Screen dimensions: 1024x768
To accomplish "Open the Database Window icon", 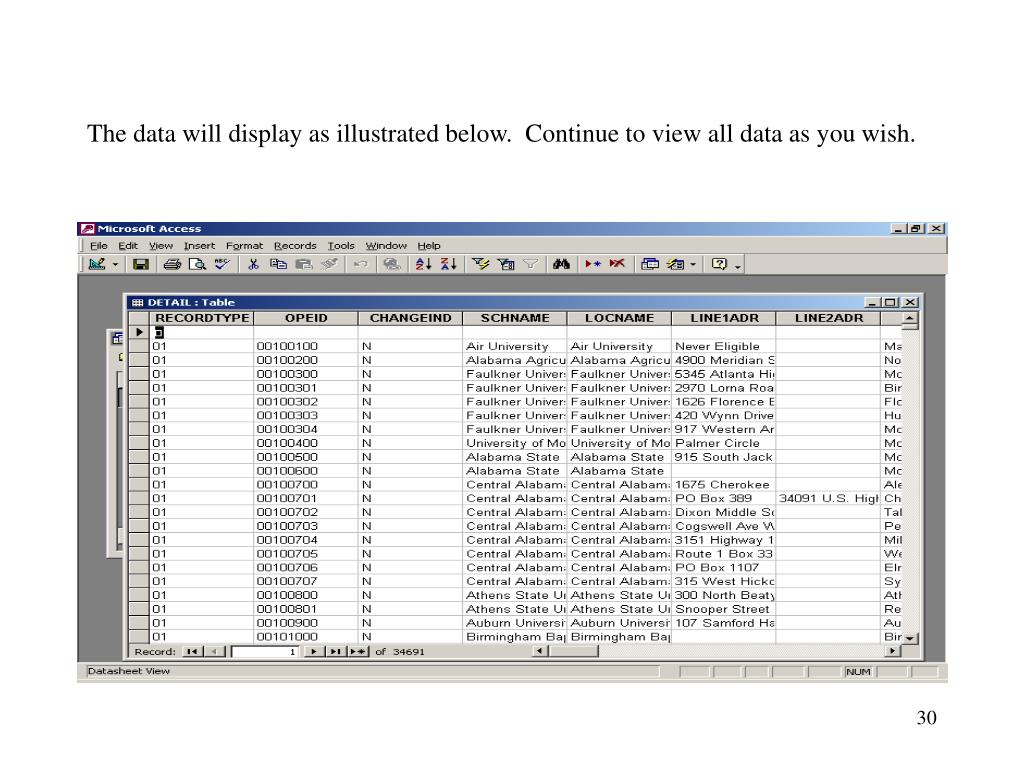I will pyautogui.click(x=650, y=264).
